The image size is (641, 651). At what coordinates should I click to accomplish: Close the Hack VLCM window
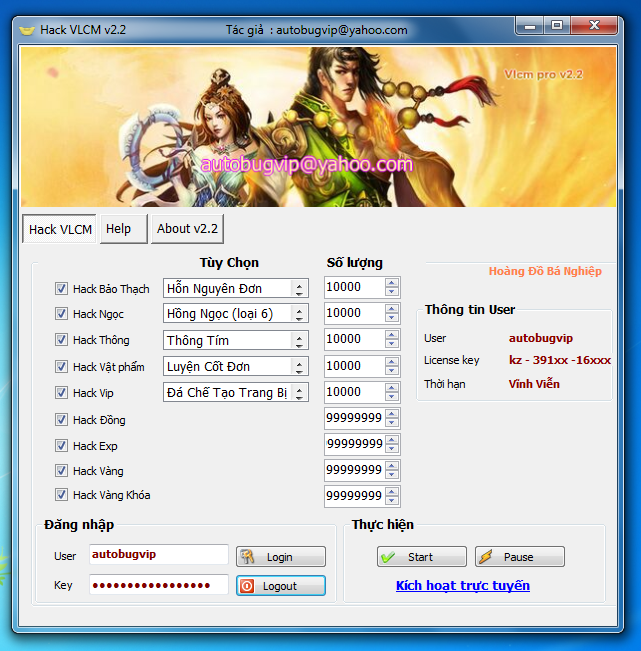click(x=594, y=26)
